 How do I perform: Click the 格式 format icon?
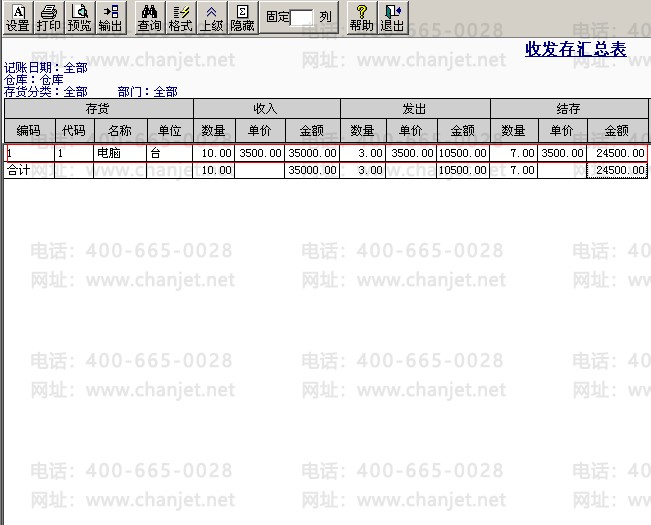point(181,18)
